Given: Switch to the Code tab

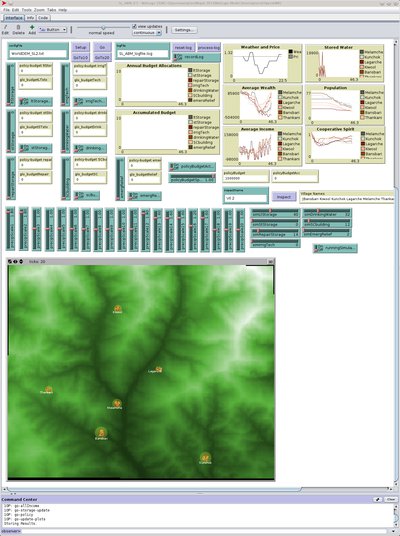Looking at the screenshot, I should (43, 18).
